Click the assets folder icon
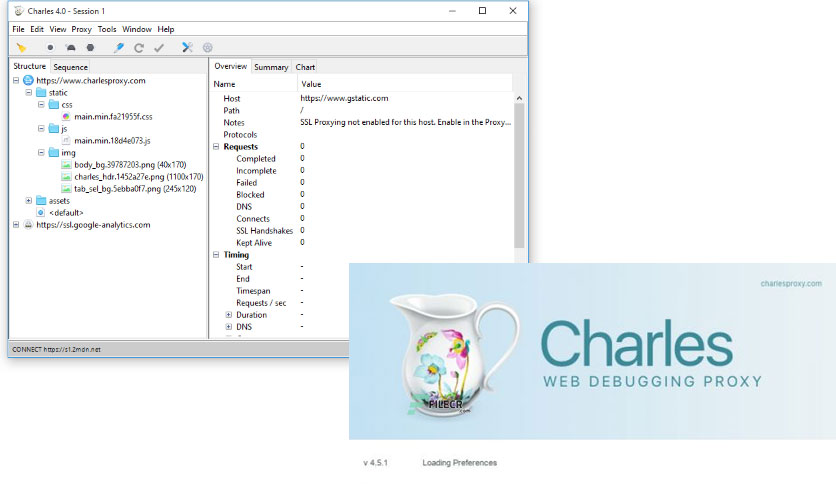The height and width of the screenshot is (484, 836). pos(41,201)
